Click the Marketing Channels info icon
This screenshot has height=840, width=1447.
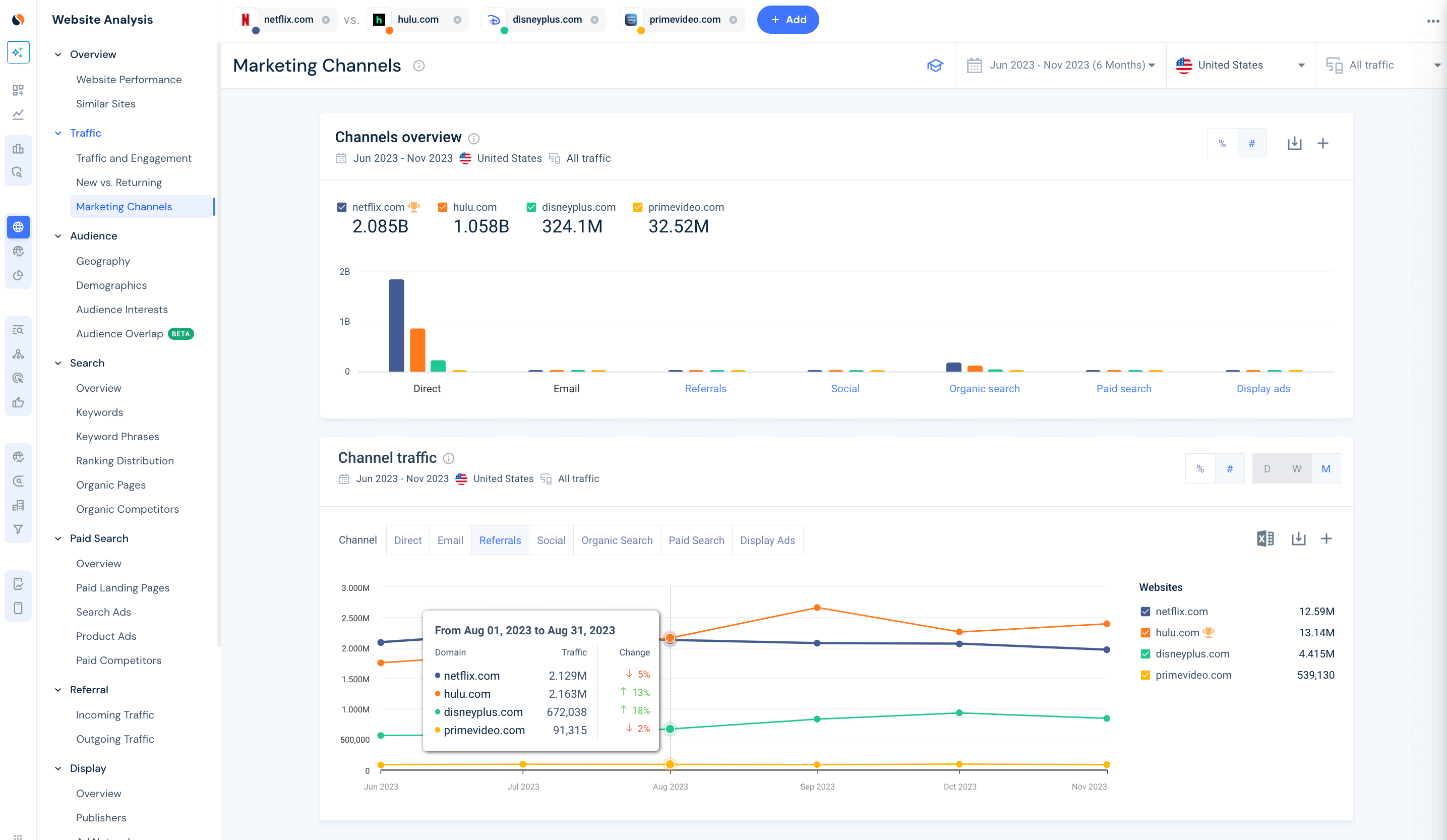tap(418, 66)
